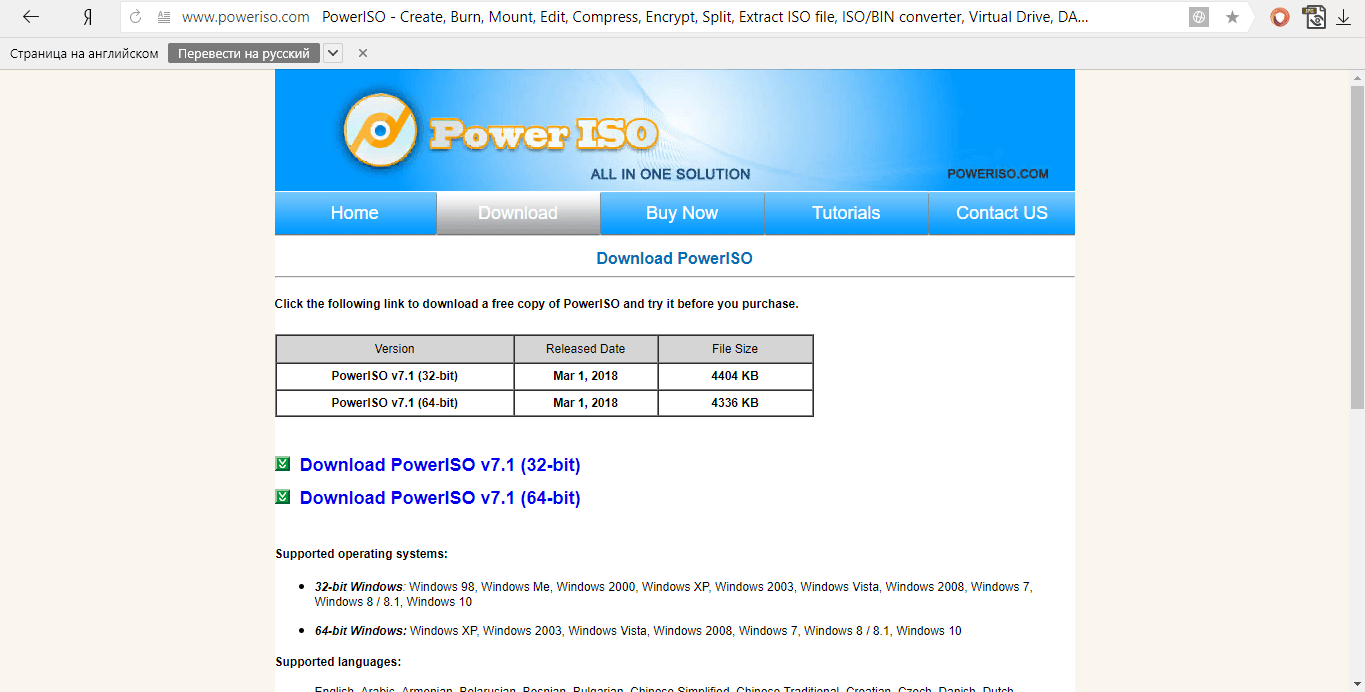1365x692 pixels.
Task: Open the red shield protection icon
Action: point(1280,17)
